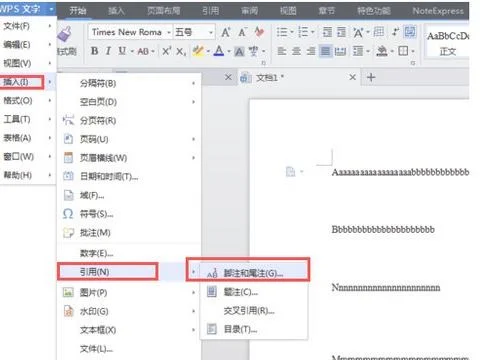
Task: Open the 插入 ribbon tab
Action: [116, 11]
